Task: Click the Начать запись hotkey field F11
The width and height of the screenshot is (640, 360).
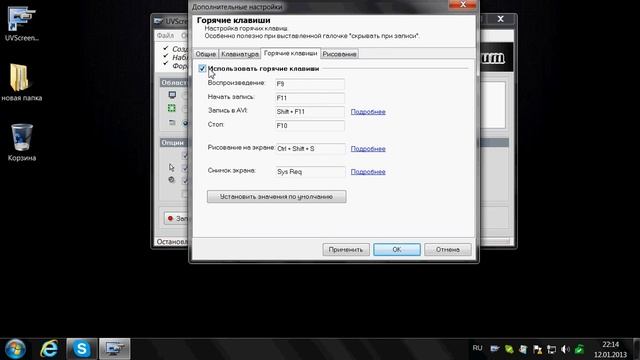Action: point(310,98)
